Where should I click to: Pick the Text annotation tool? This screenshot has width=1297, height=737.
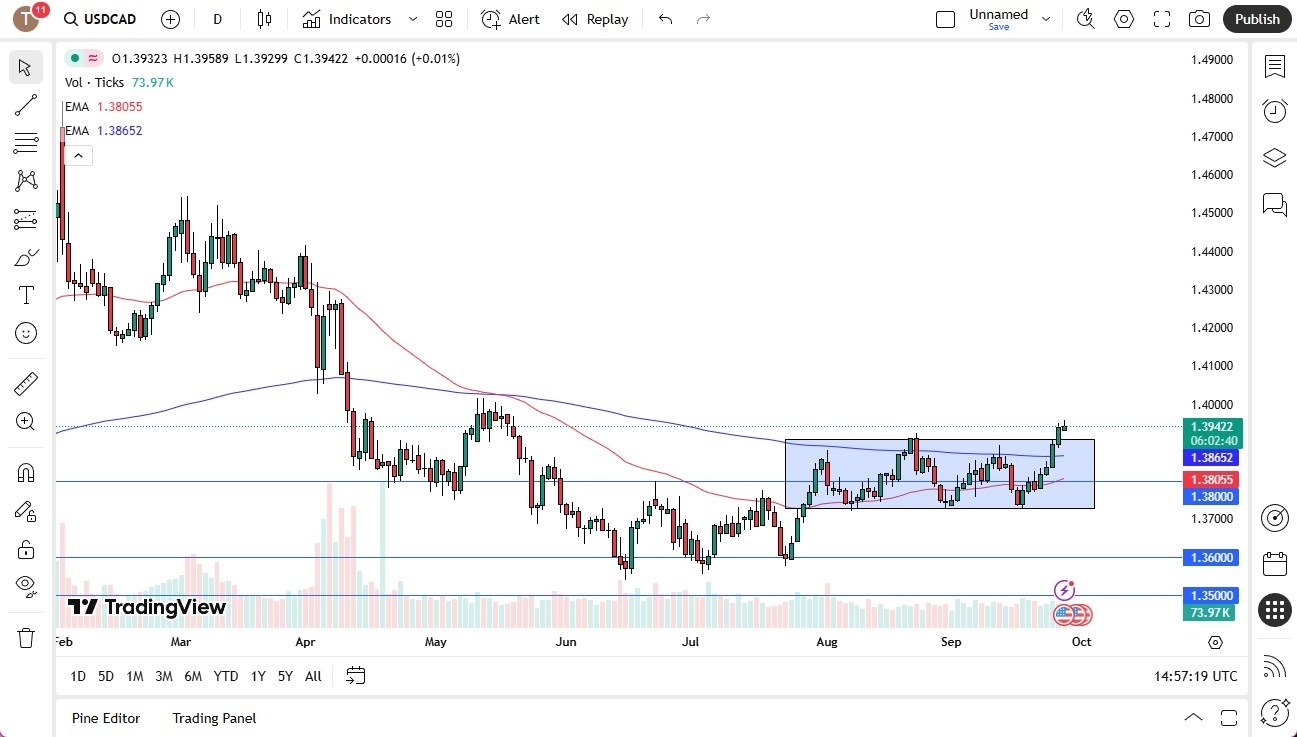click(25, 294)
